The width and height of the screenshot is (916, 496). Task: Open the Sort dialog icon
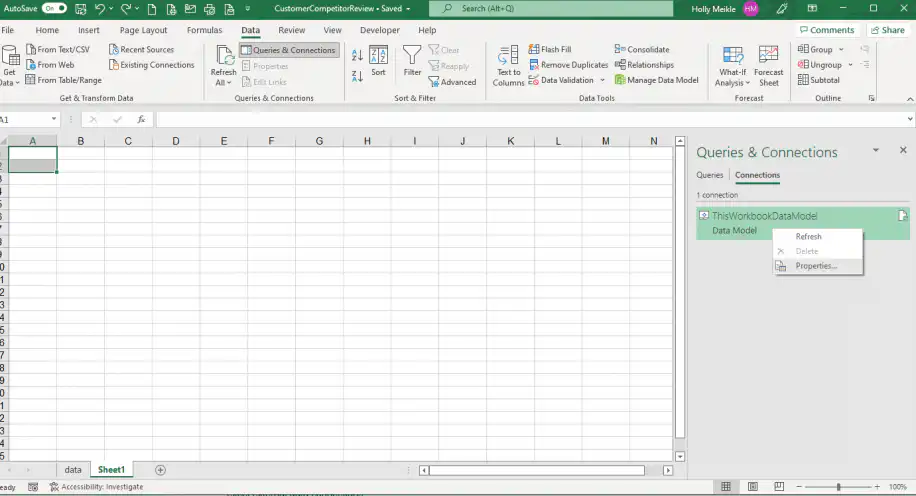379,61
